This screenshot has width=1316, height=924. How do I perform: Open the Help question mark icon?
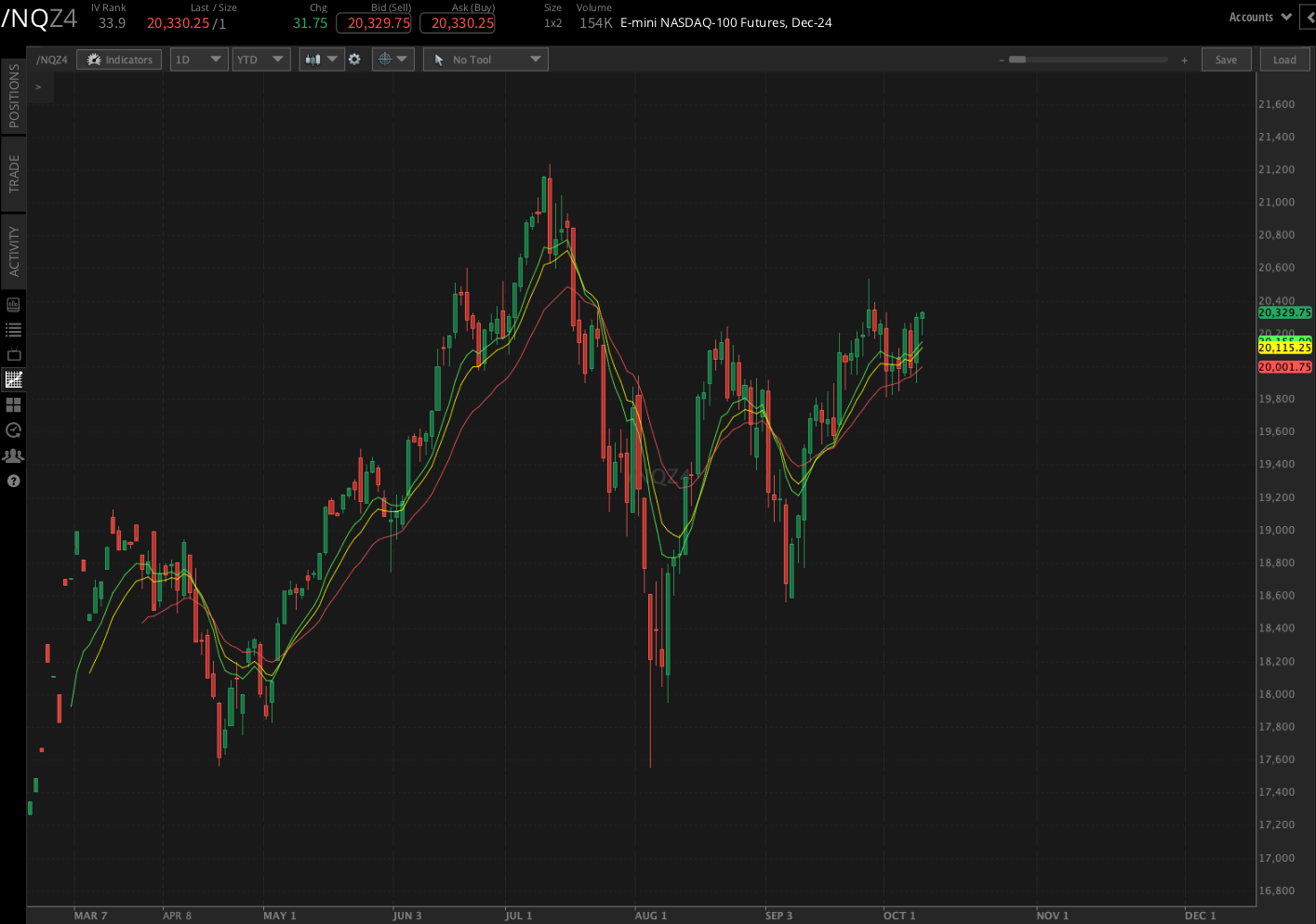[x=13, y=481]
